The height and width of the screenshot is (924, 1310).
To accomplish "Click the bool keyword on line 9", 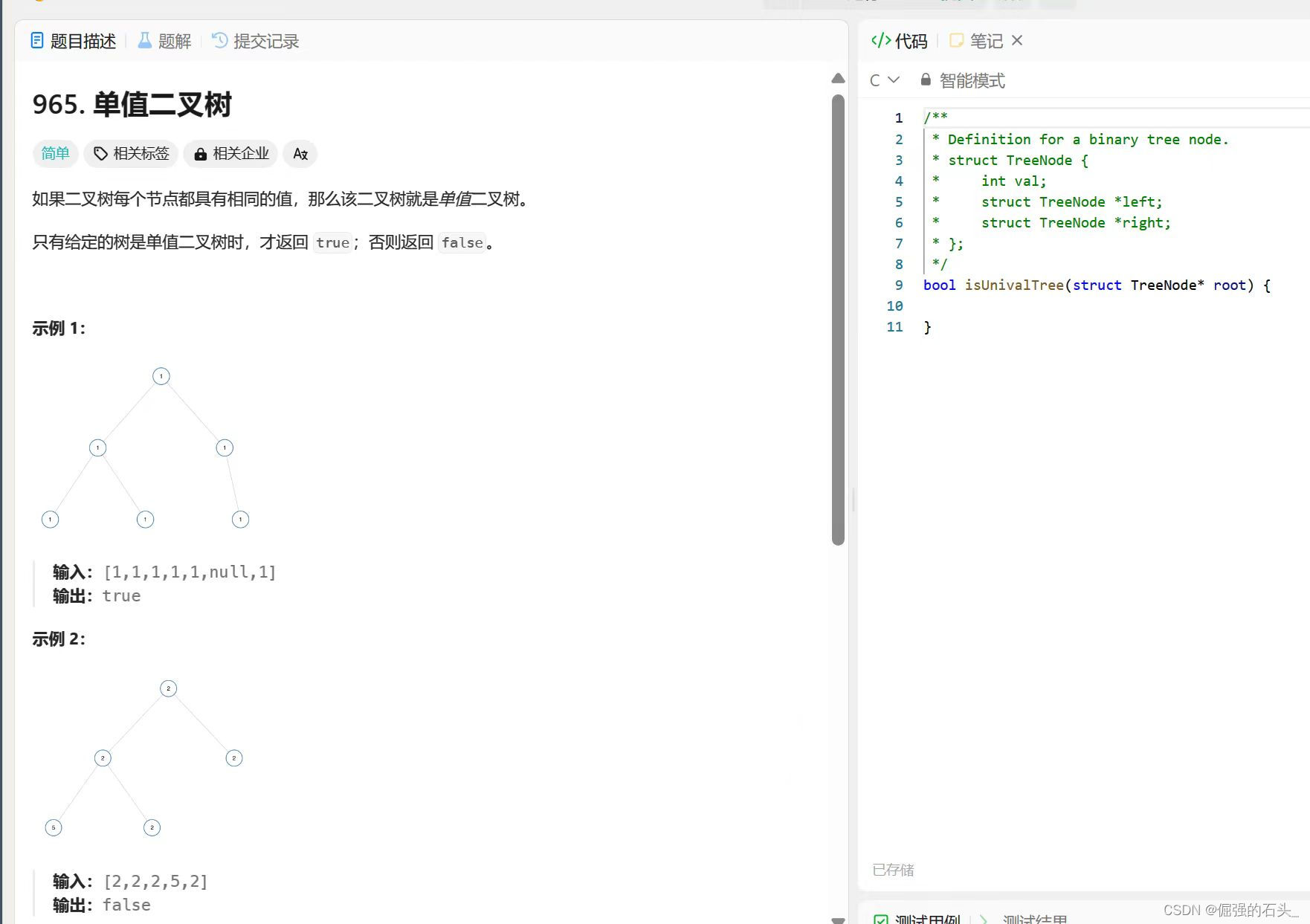I will [940, 285].
